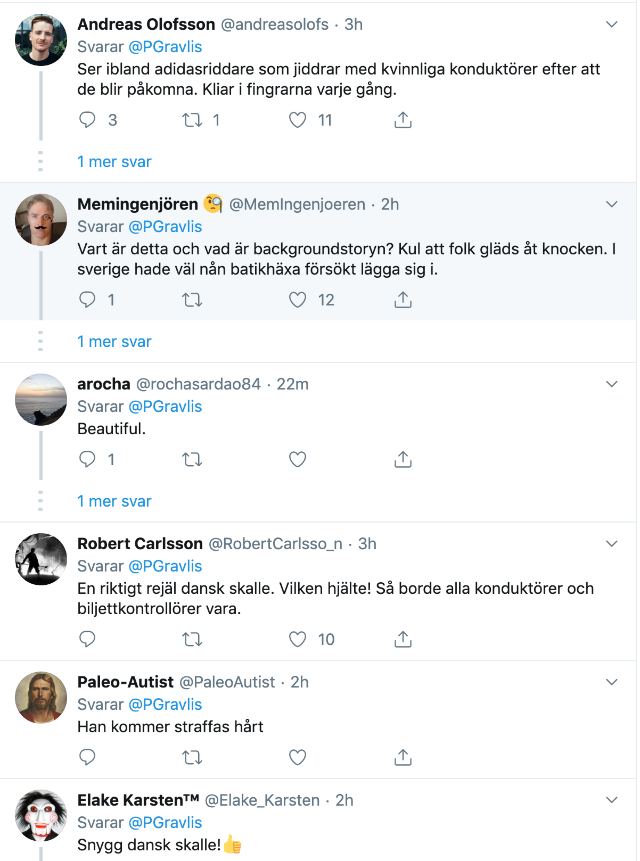Open more options chevron on Andreas Olofsson's tweet
640x861 pixels.
click(x=613, y=24)
